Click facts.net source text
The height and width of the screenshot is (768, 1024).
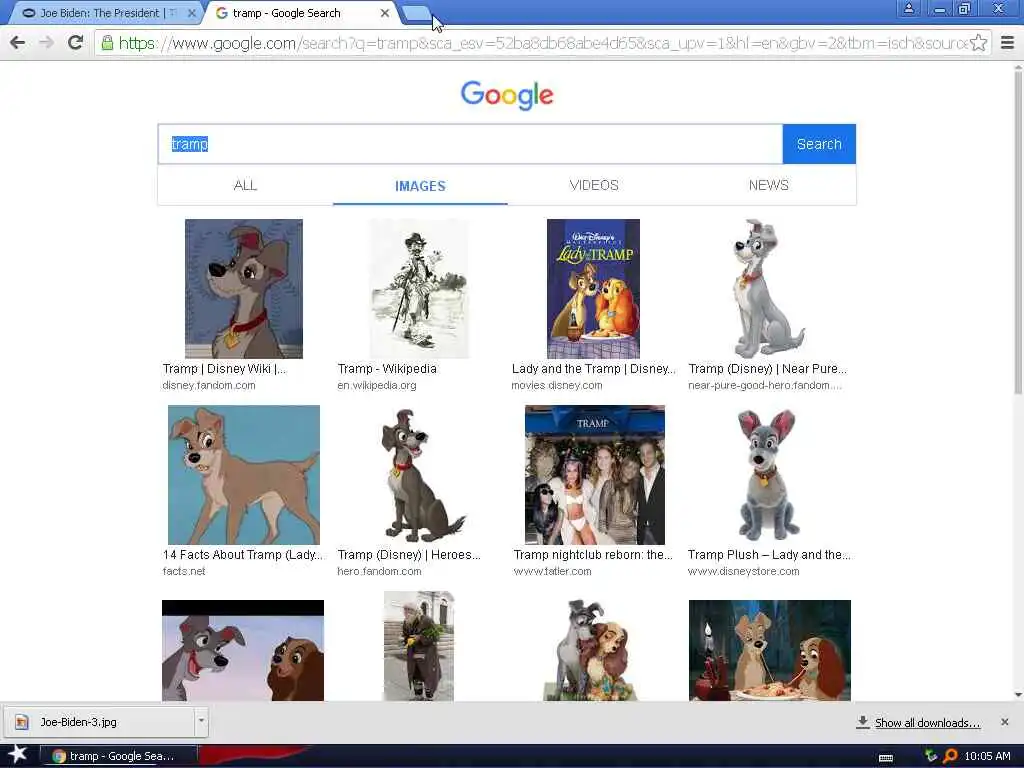coord(184,571)
